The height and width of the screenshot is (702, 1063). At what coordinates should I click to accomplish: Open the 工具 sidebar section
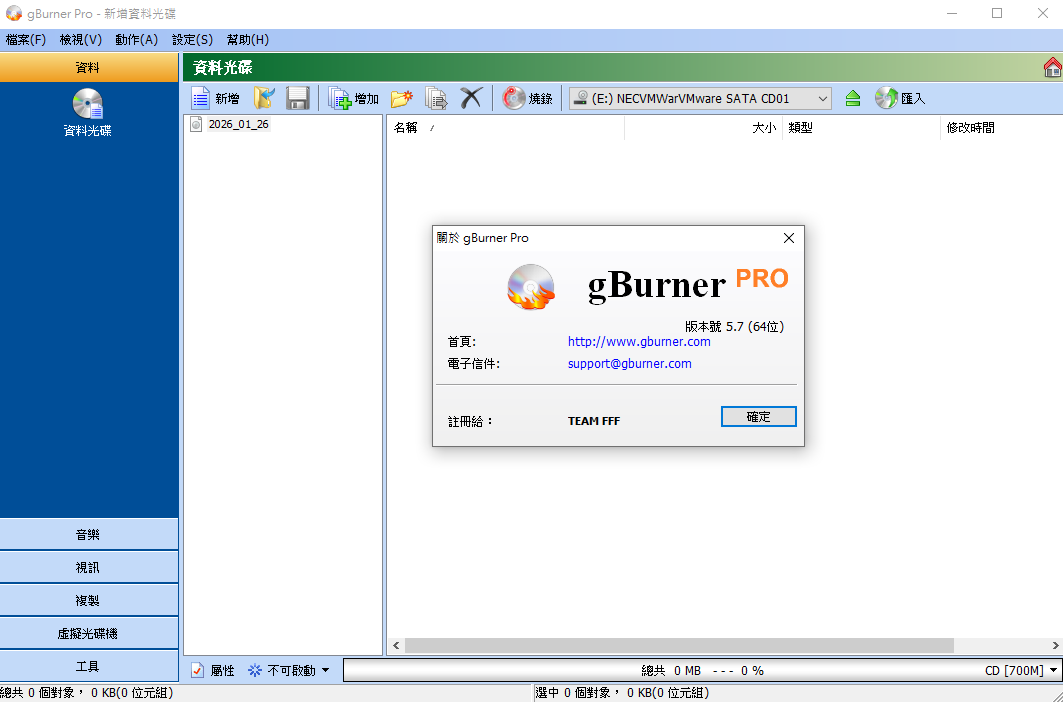coord(89,666)
